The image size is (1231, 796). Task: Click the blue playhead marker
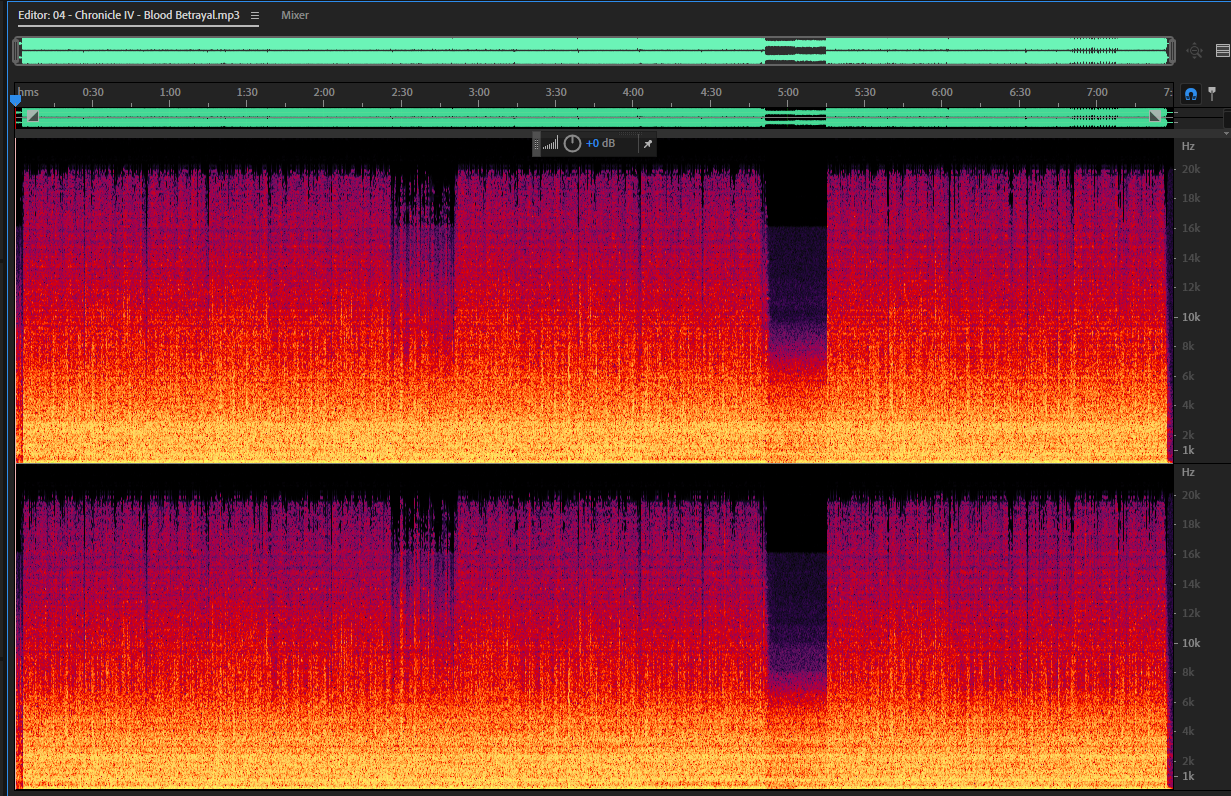coord(15,100)
